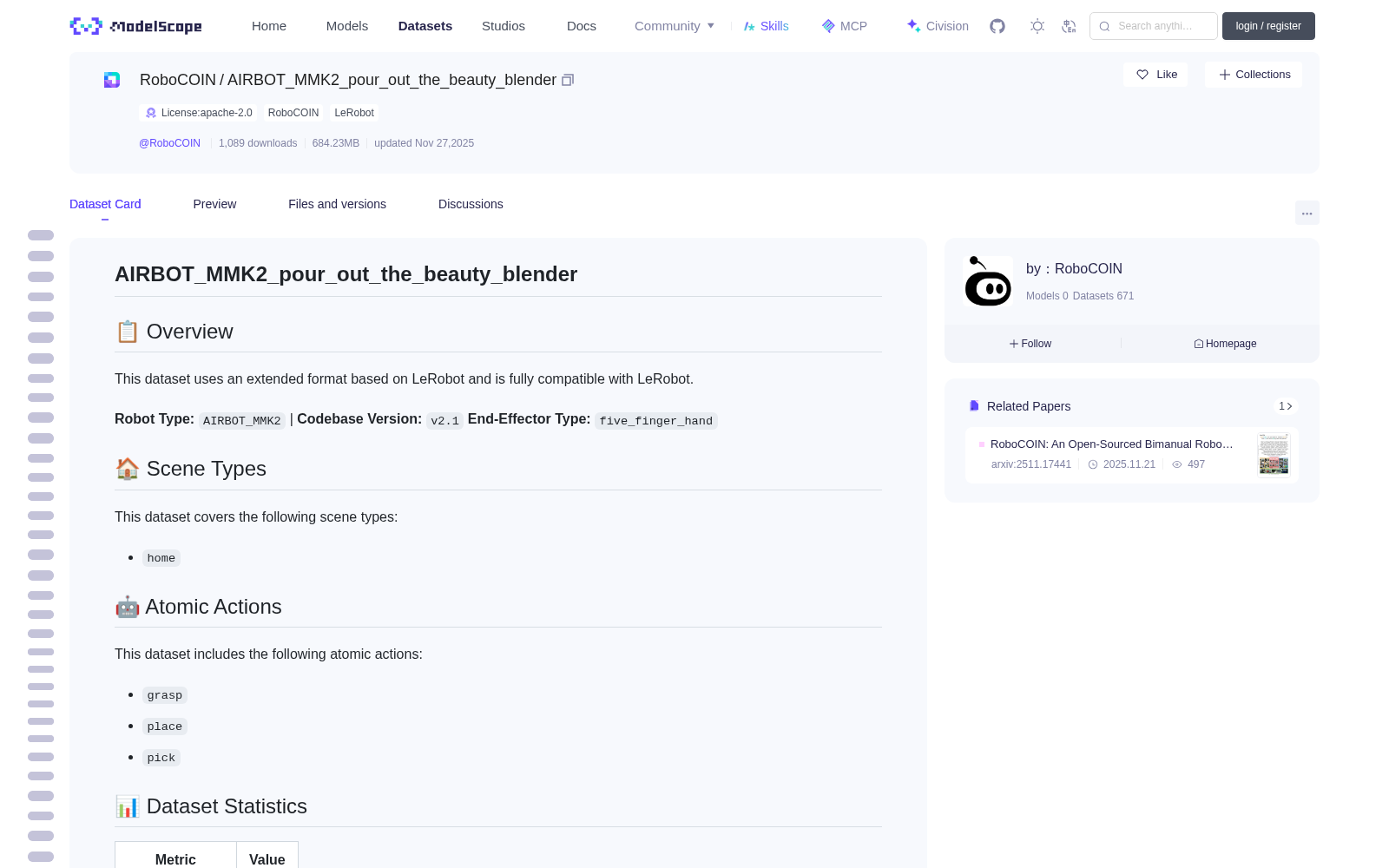Viewport: 1389px width, 868px height.
Task: Open the Skills link
Action: click(767, 26)
